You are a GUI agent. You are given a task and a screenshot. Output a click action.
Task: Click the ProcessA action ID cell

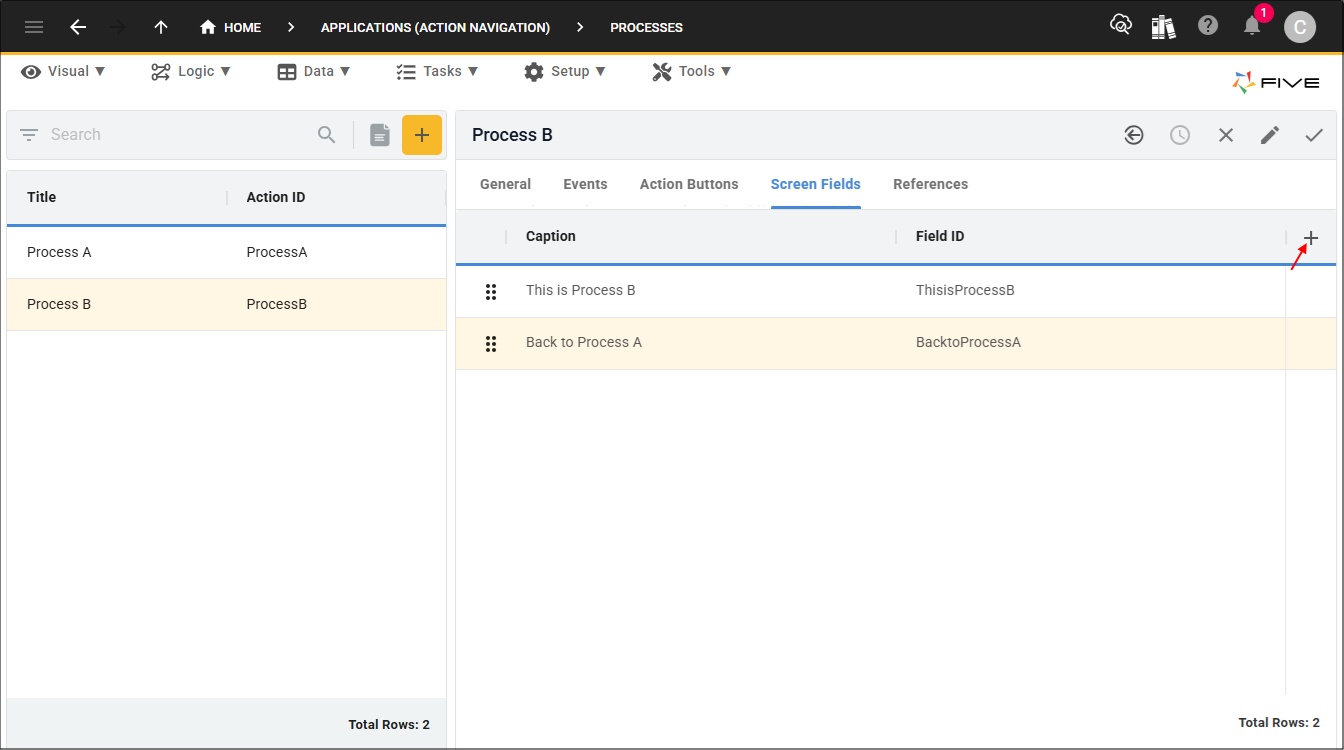click(277, 252)
